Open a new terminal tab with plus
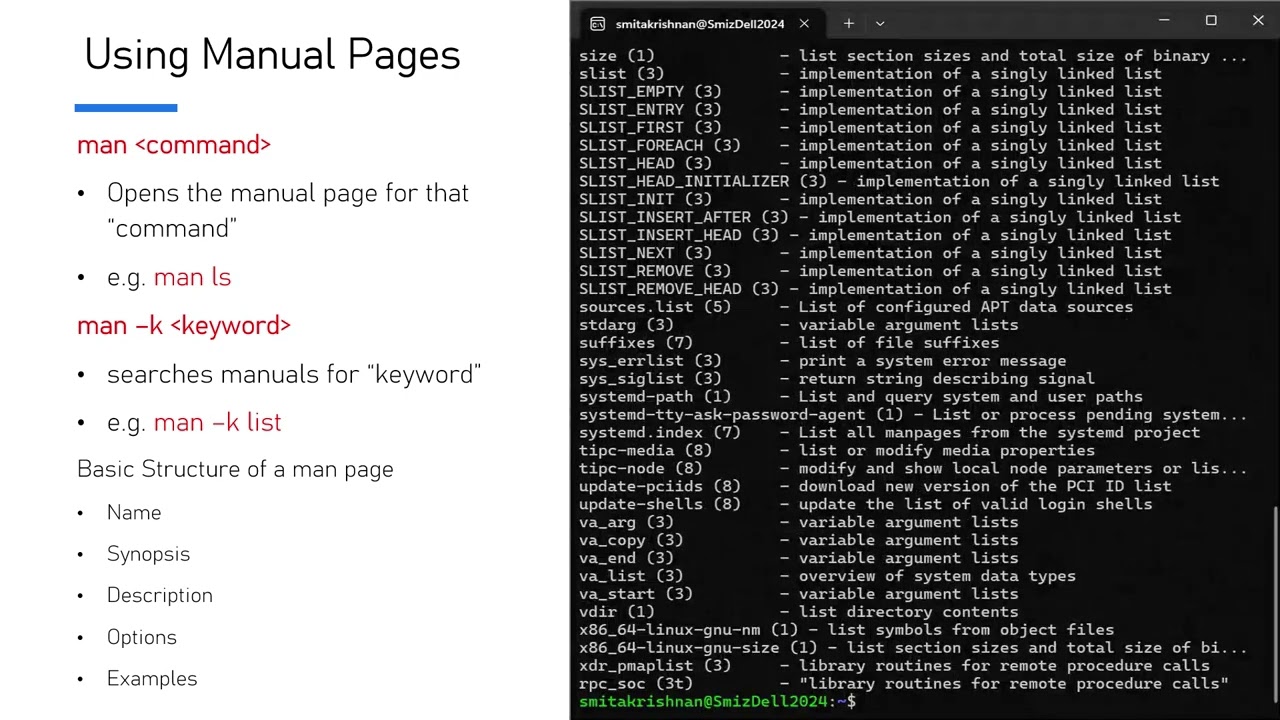This screenshot has width=1280, height=720. click(848, 23)
